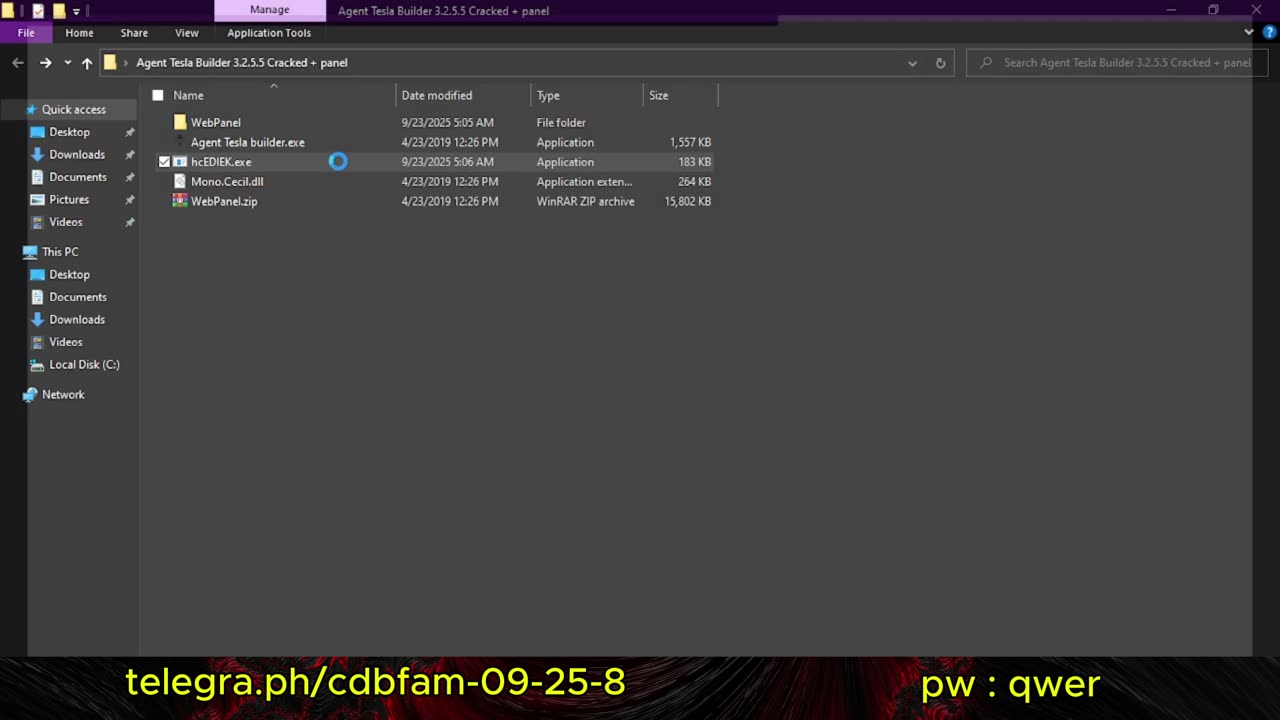Click the 9/23/2025 5:05 AM date cell

pyautogui.click(x=447, y=122)
